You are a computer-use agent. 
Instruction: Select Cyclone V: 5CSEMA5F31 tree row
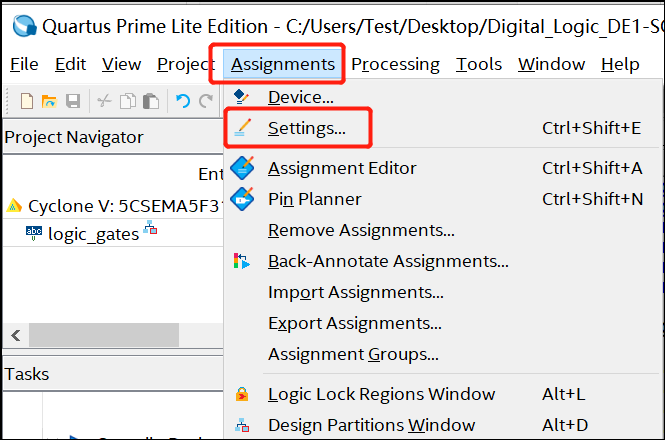point(113,206)
